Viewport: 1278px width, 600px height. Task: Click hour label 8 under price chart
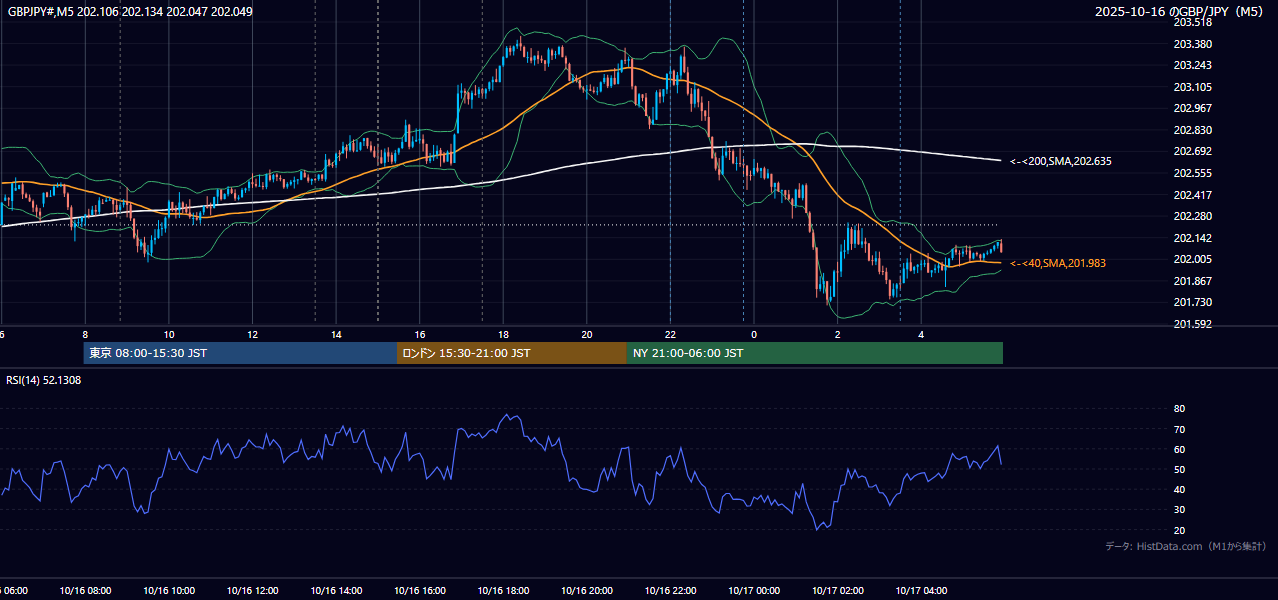pos(85,334)
